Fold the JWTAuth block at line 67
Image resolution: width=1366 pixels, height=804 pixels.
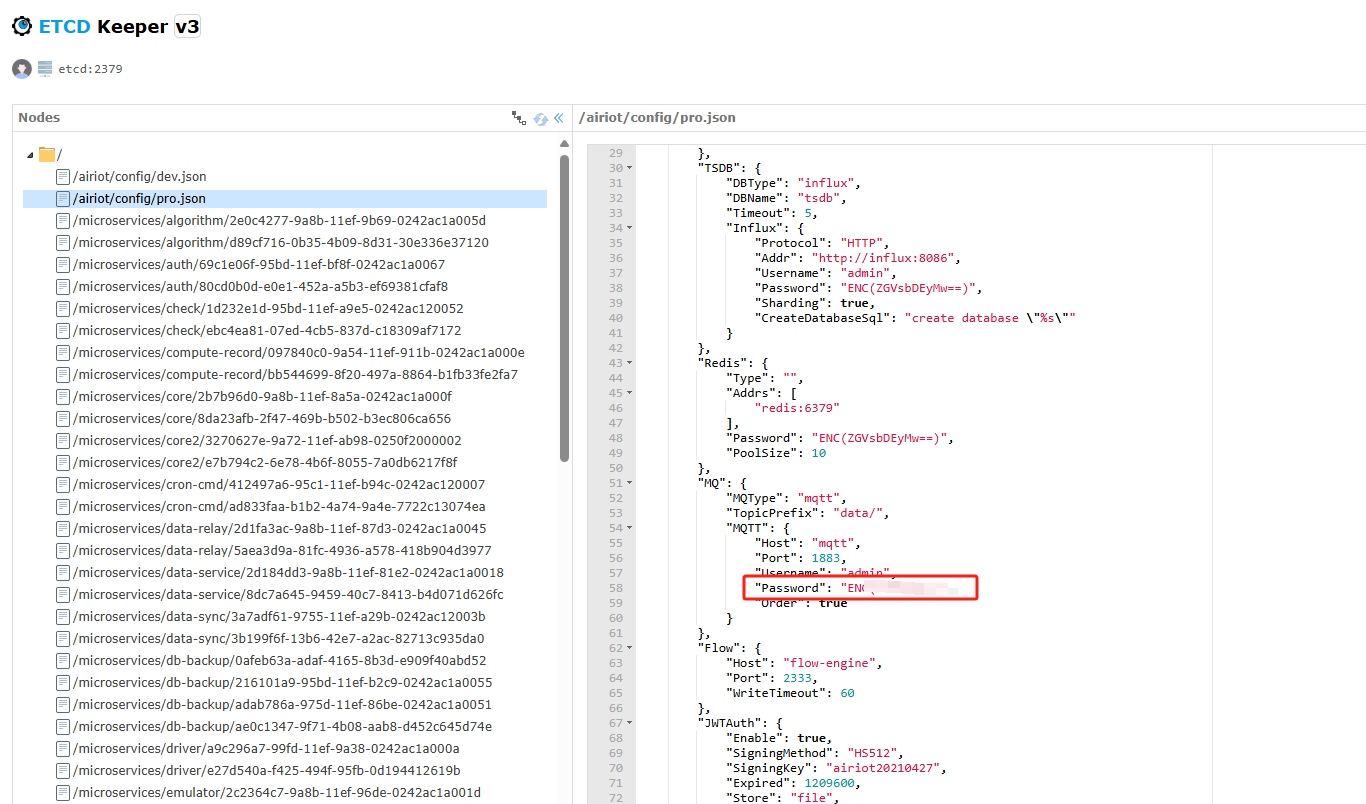pyautogui.click(x=629, y=723)
